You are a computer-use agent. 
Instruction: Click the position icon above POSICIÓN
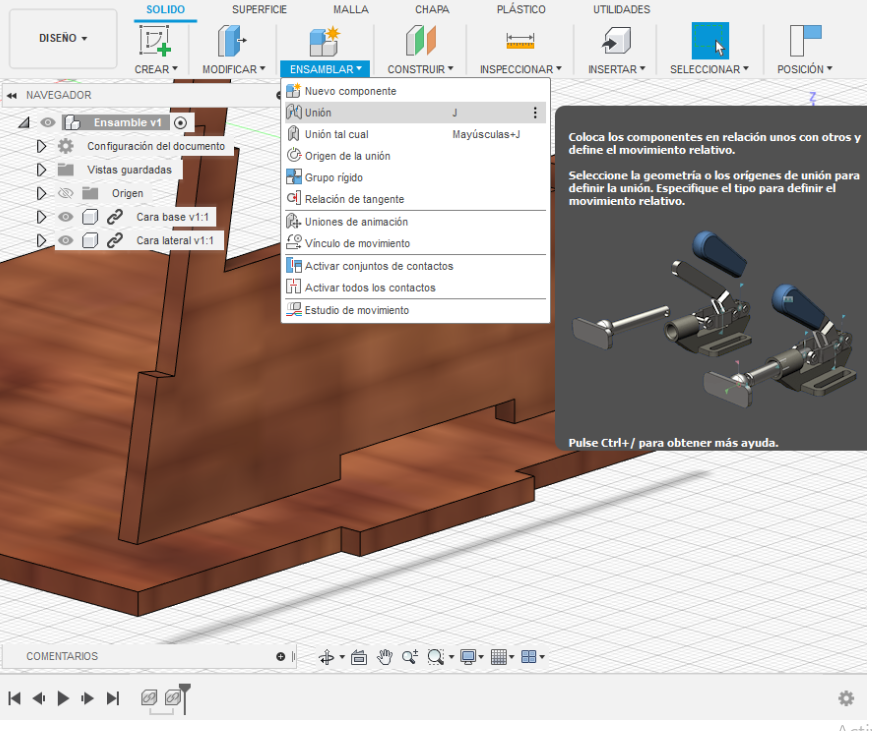click(805, 41)
